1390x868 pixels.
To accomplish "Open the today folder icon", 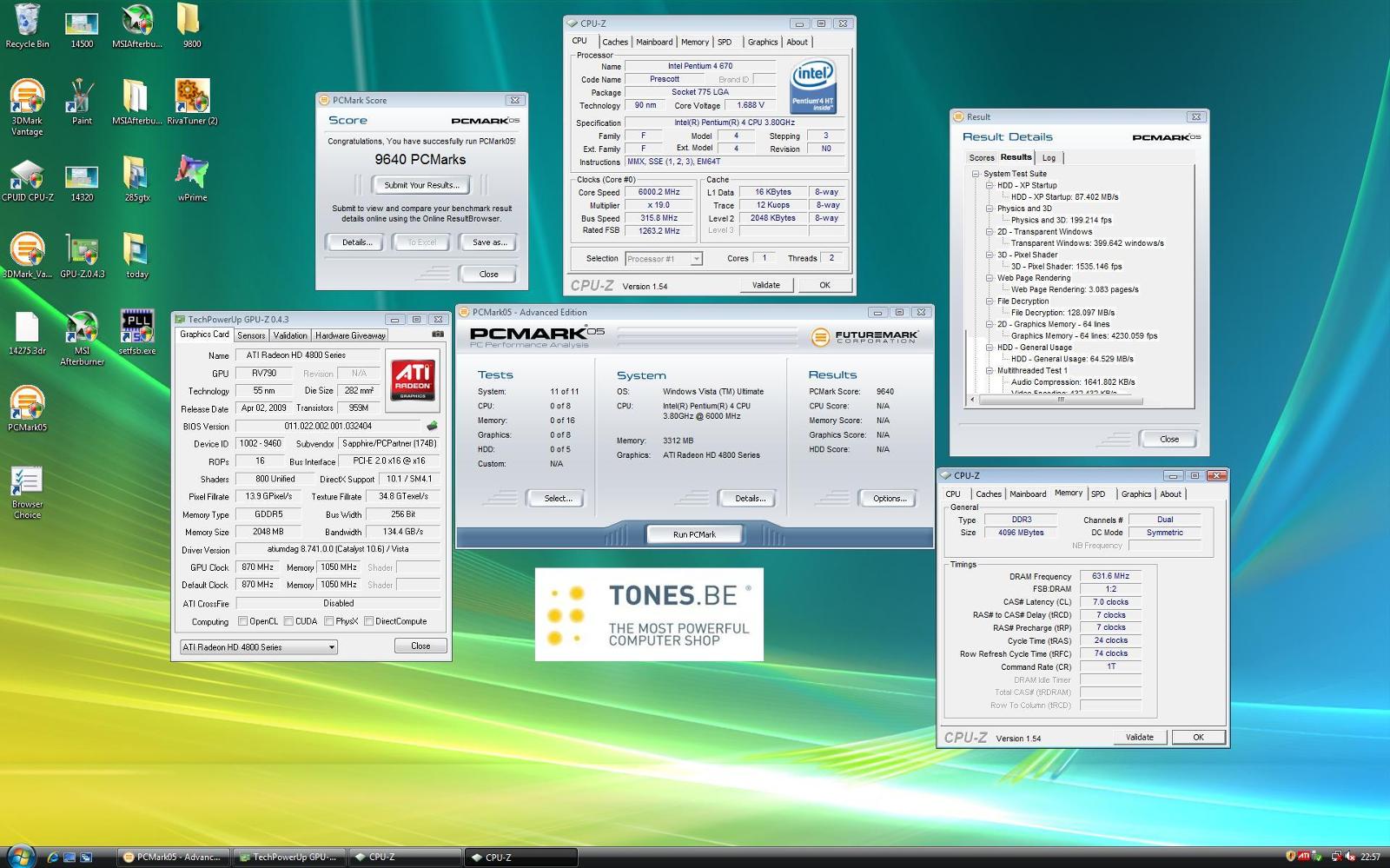I will pos(136,255).
